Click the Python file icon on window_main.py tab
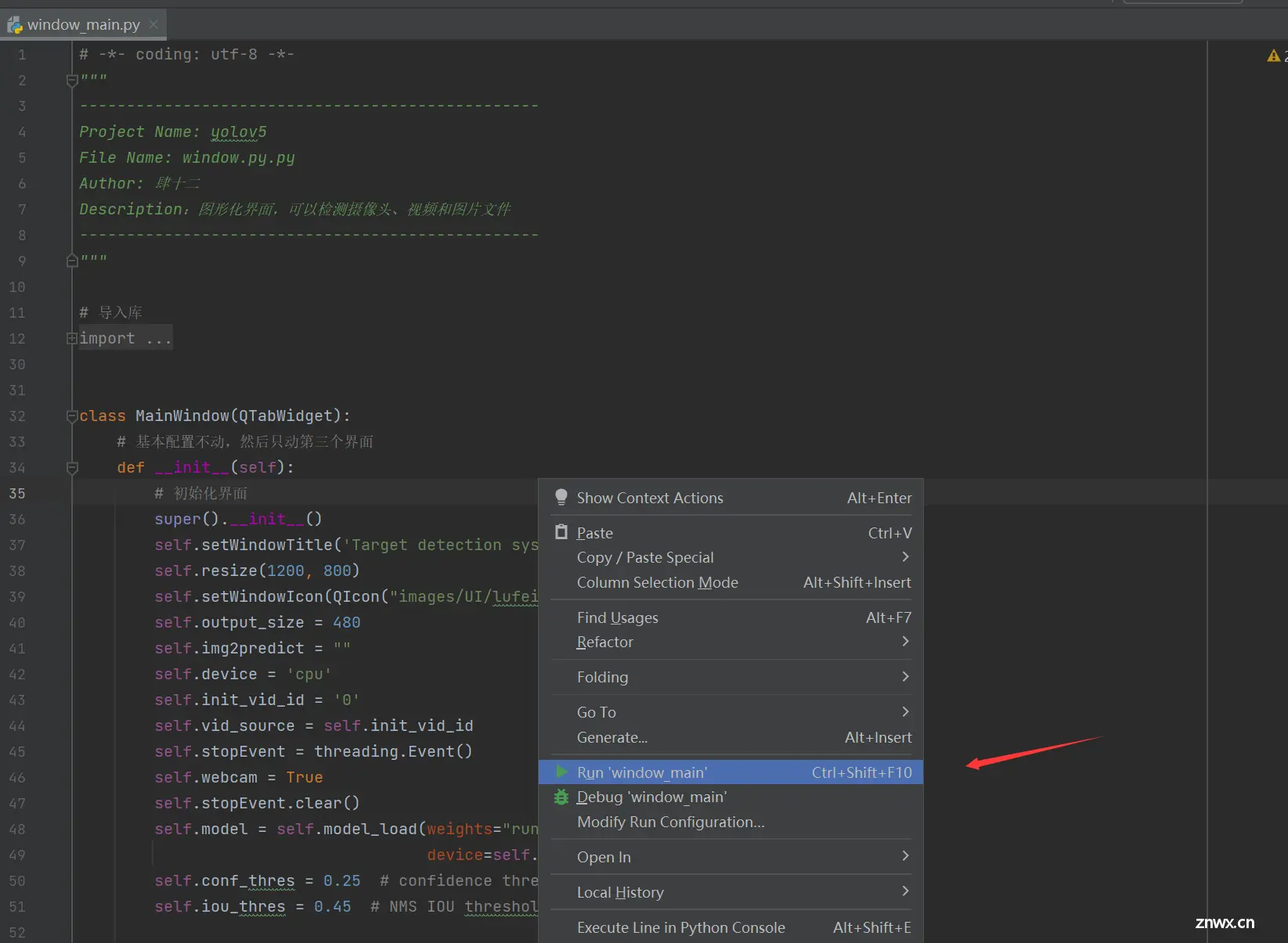 15,25
